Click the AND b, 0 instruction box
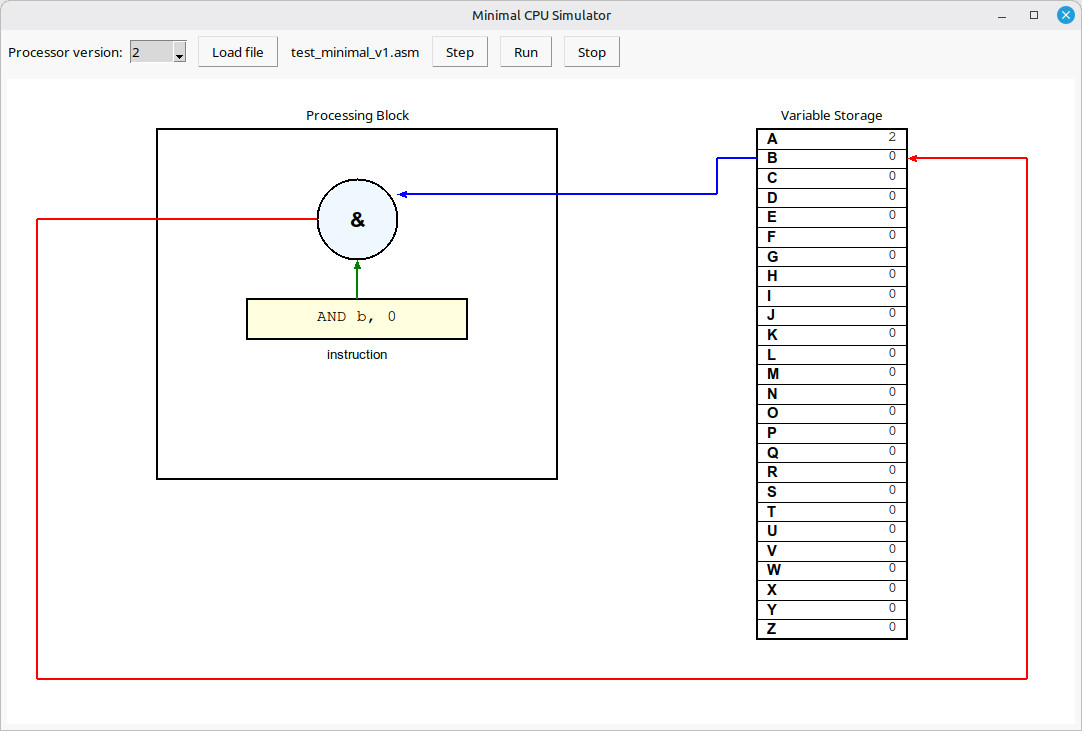 point(357,319)
